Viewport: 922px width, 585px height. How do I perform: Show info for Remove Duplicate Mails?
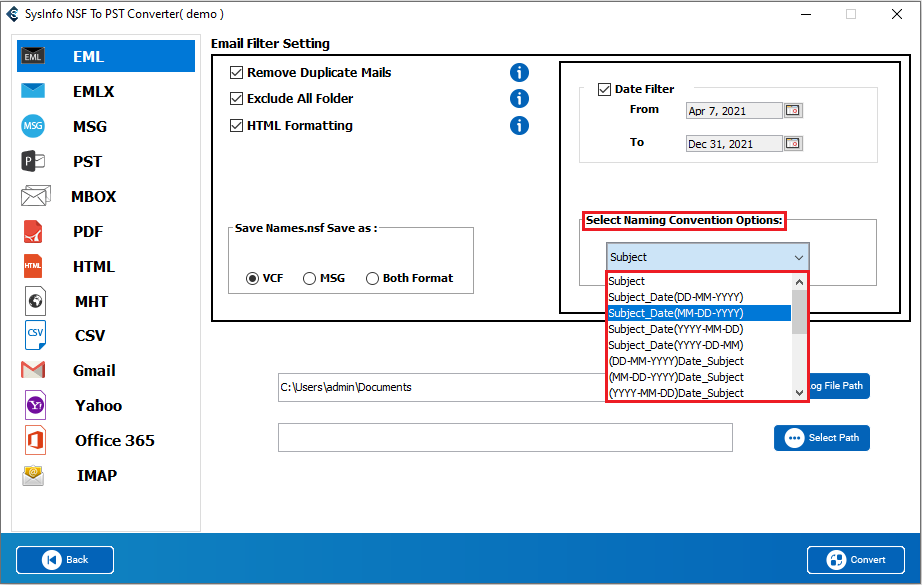pyautogui.click(x=519, y=72)
